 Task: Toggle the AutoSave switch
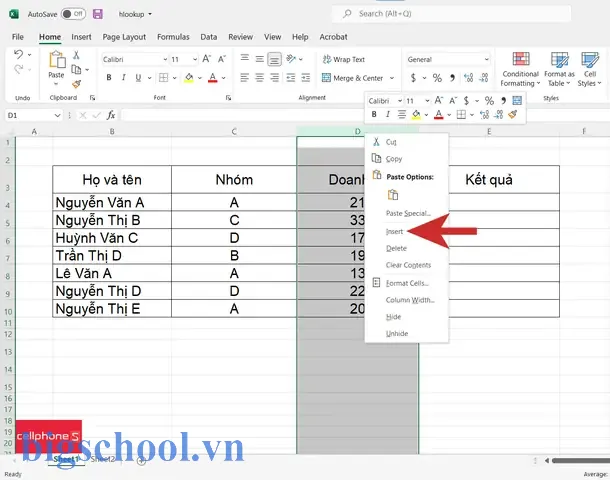73,14
